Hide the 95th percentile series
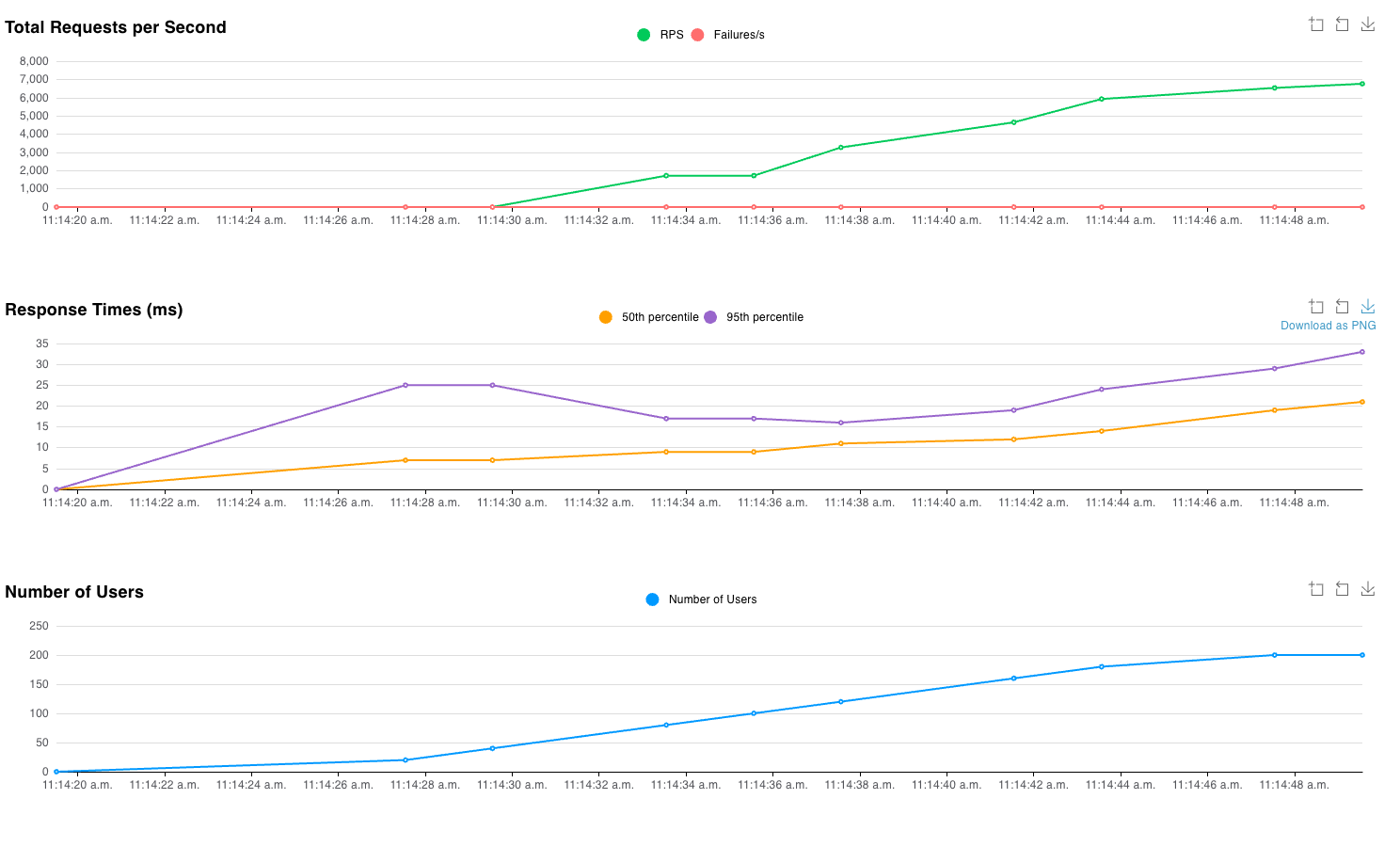The height and width of the screenshot is (847, 1400). tap(753, 317)
